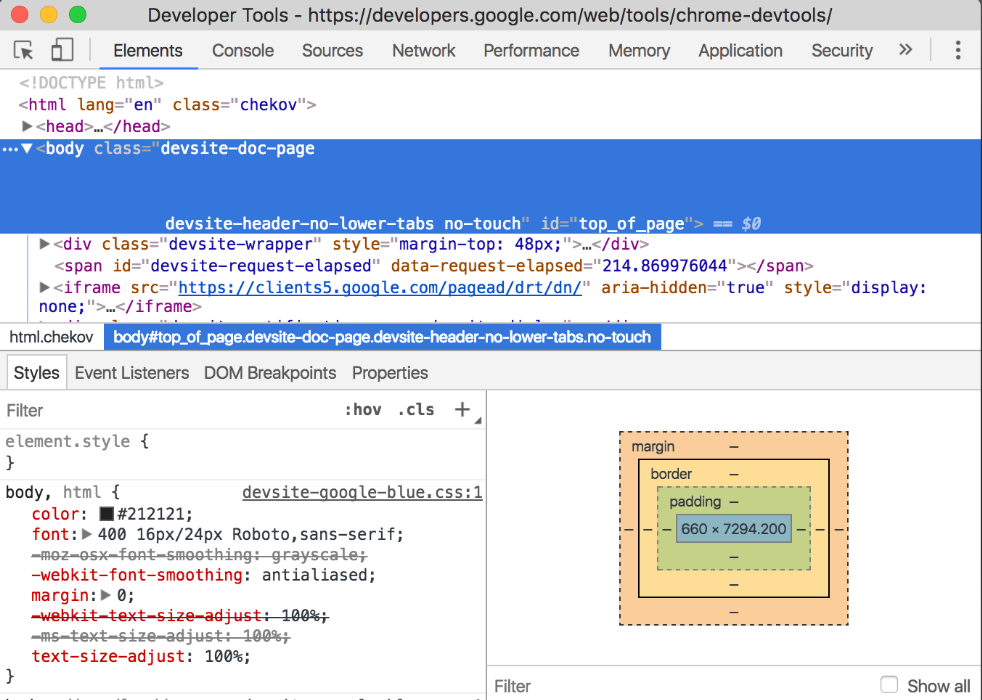Click the struck-through -webkit-text-size-adjust declaration

click(x=180, y=615)
